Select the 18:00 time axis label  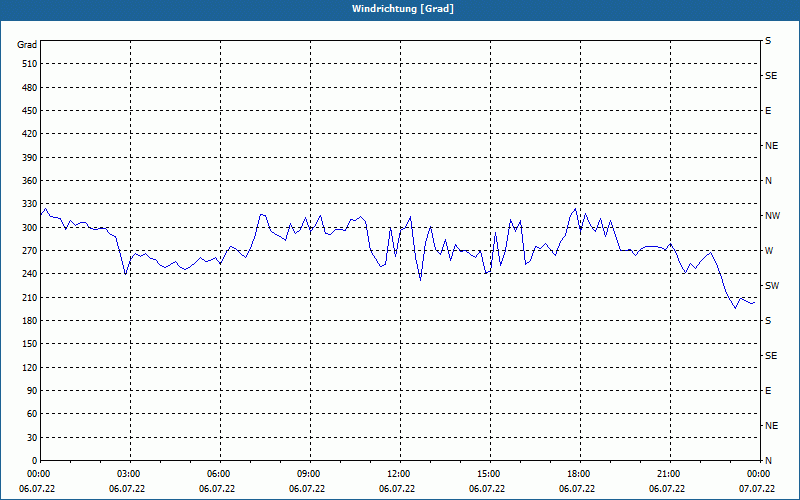(x=578, y=473)
